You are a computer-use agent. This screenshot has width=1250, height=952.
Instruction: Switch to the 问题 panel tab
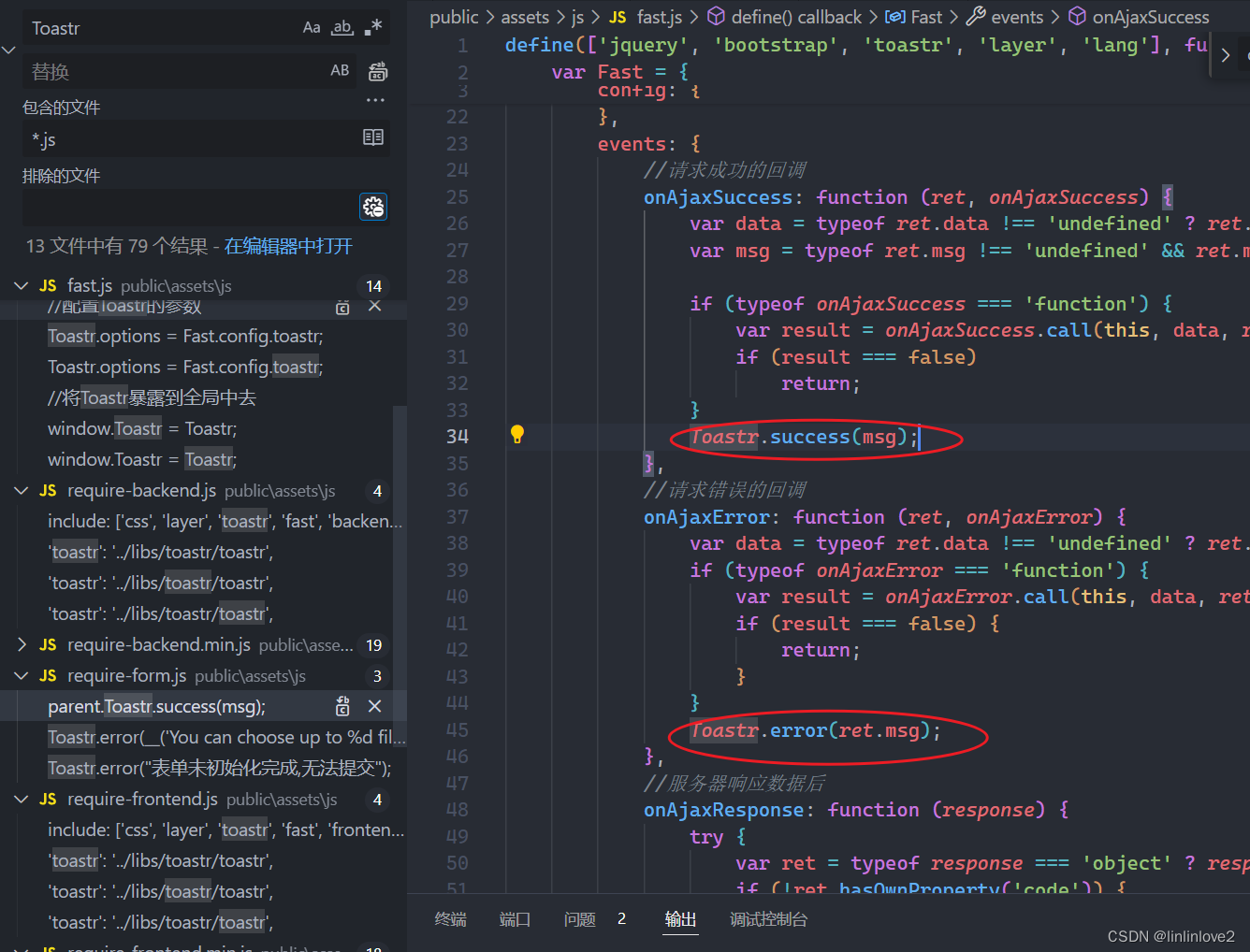[x=579, y=919]
